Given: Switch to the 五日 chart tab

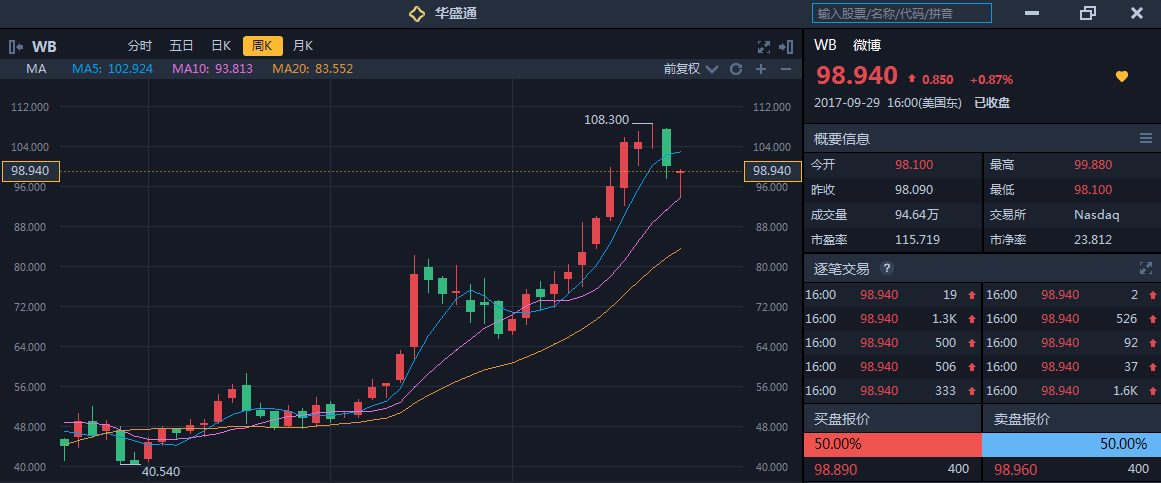Looking at the screenshot, I should [181, 46].
